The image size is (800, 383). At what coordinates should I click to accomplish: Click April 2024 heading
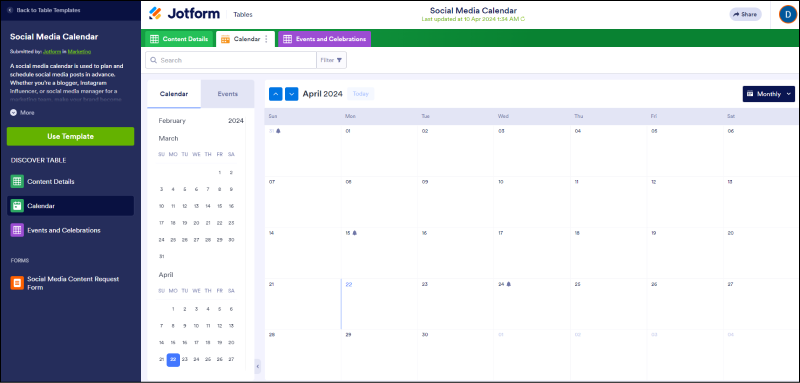322,94
